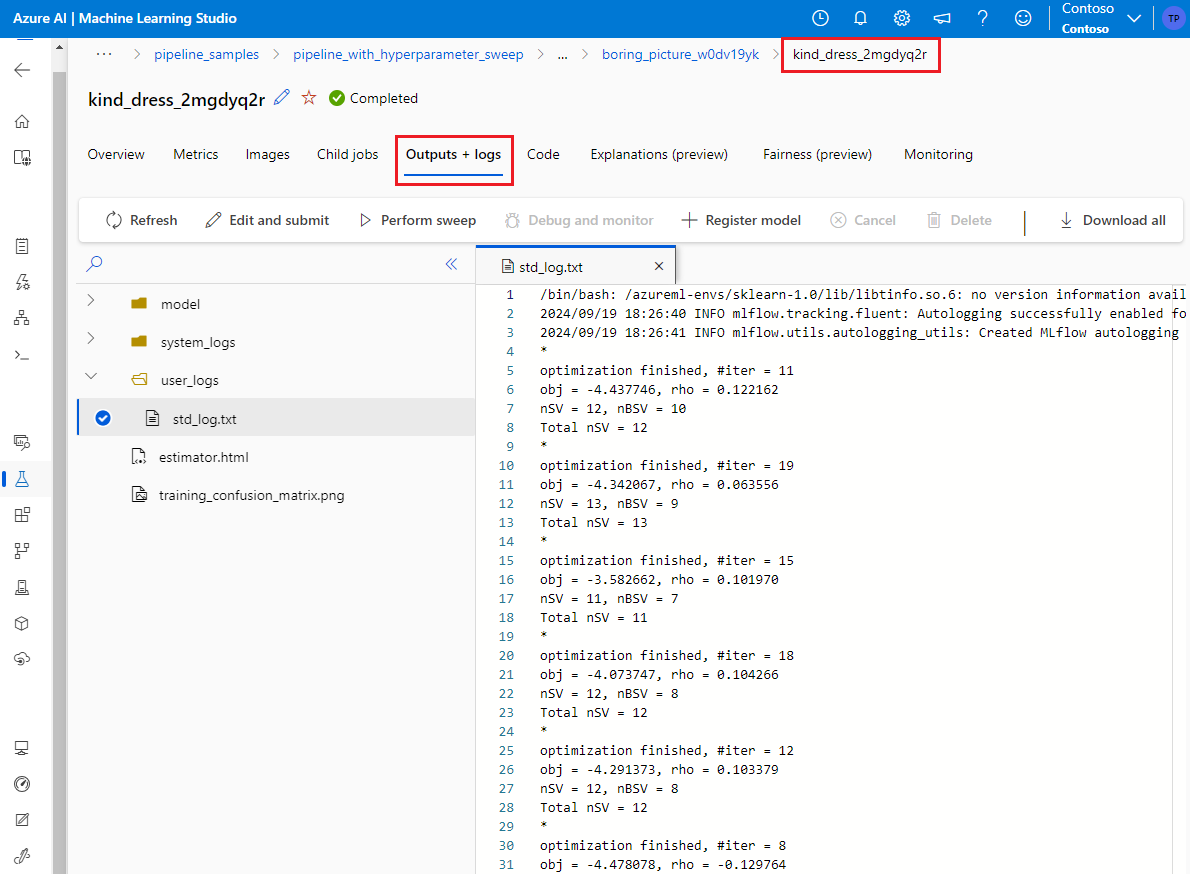Viewport: 1190px width, 874px height.
Task: Open the Contoso workspace dropdown
Action: coord(1133,18)
